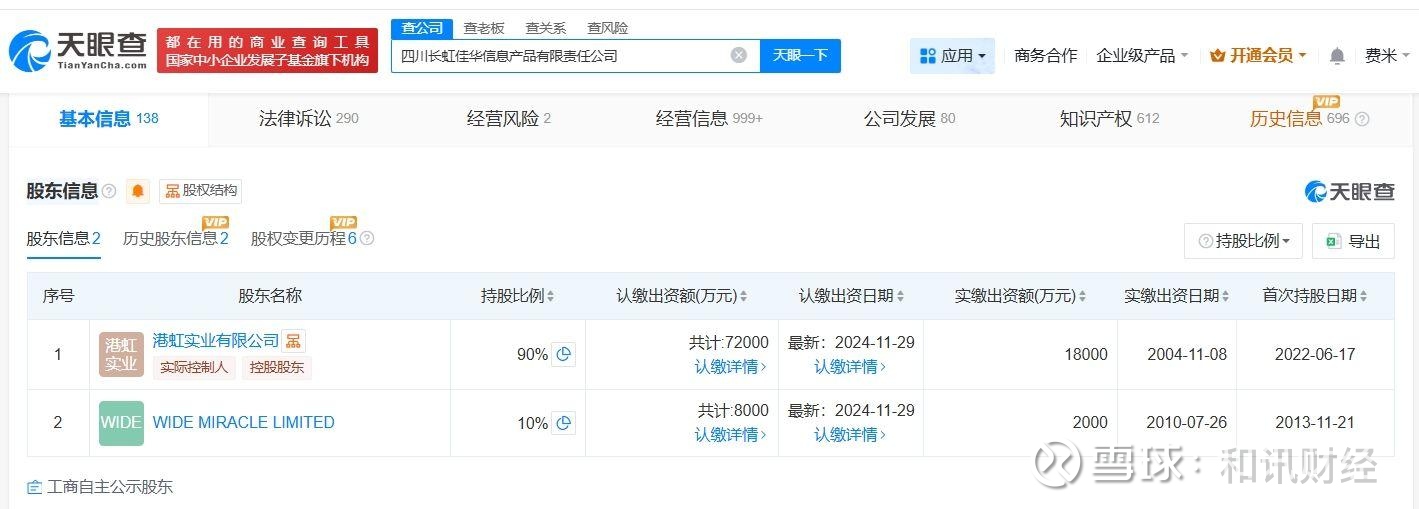Open 认缴详情 under 共计:8000
Screen dimensions: 1419x509
(x=731, y=435)
